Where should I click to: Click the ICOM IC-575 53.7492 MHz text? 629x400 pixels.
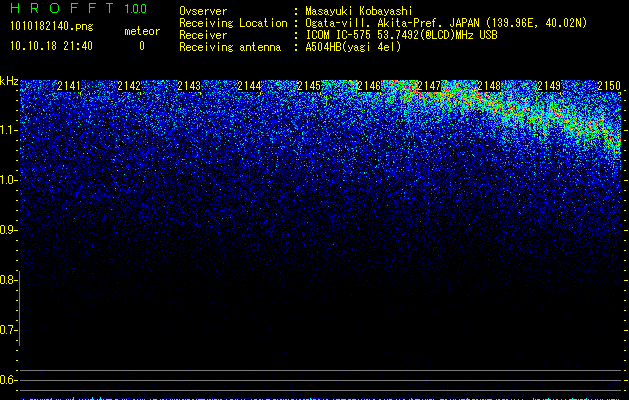point(401,35)
